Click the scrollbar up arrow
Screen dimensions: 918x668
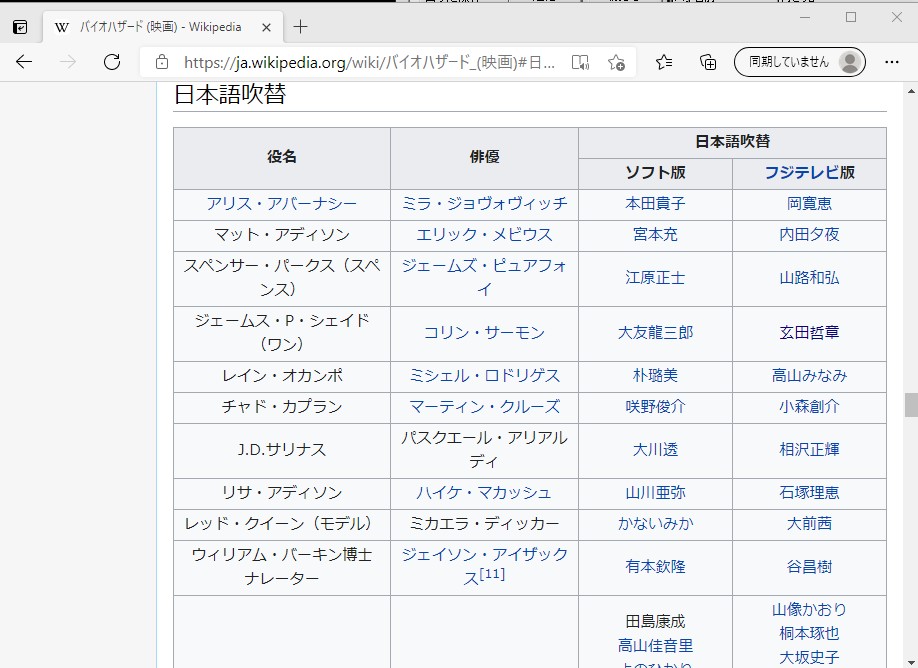tap(911, 91)
